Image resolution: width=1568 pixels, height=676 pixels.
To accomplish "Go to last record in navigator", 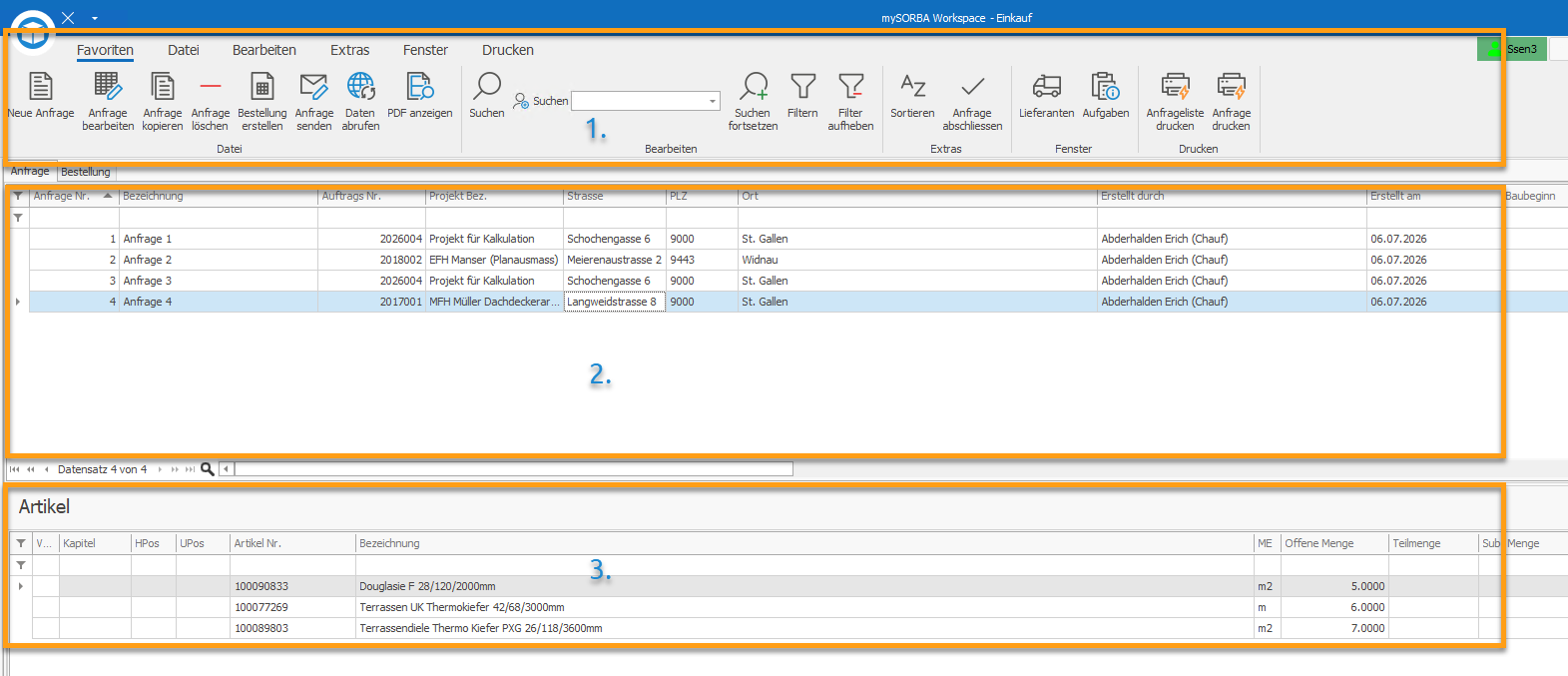I will pyautogui.click(x=190, y=469).
